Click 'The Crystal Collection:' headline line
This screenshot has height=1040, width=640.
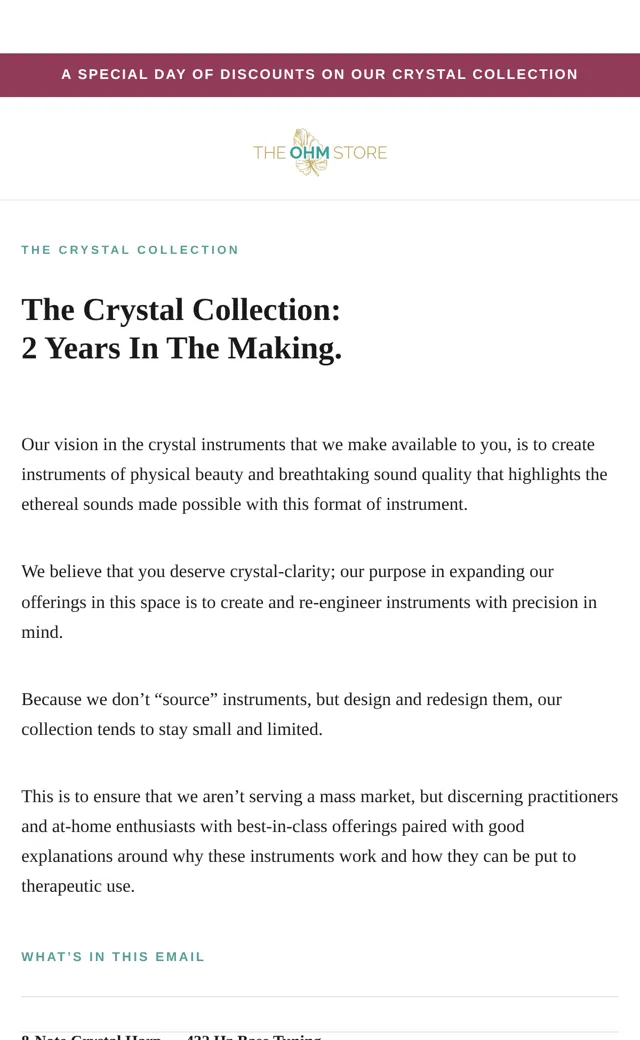[181, 310]
